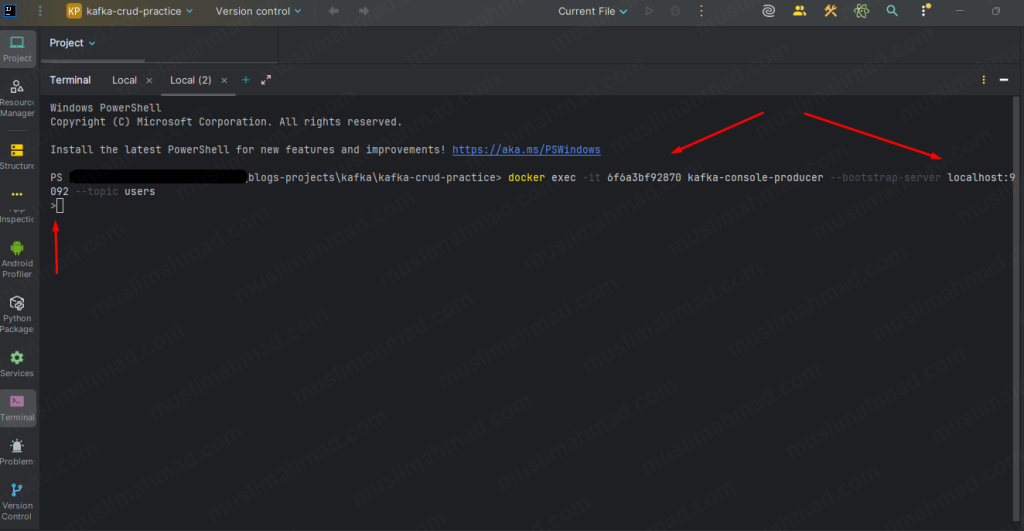Viewport: 1024px width, 531px height.
Task: Open the Project tool window
Action: 17,49
